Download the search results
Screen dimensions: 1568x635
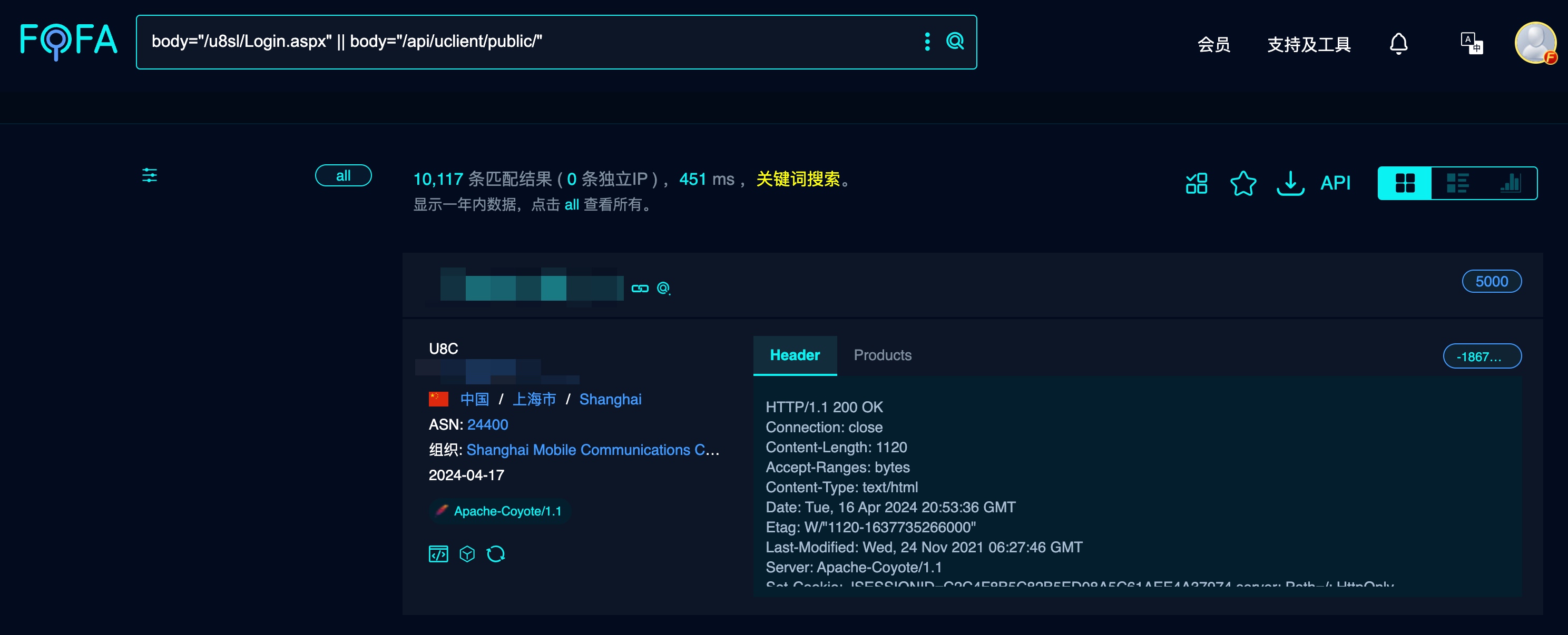1290,184
